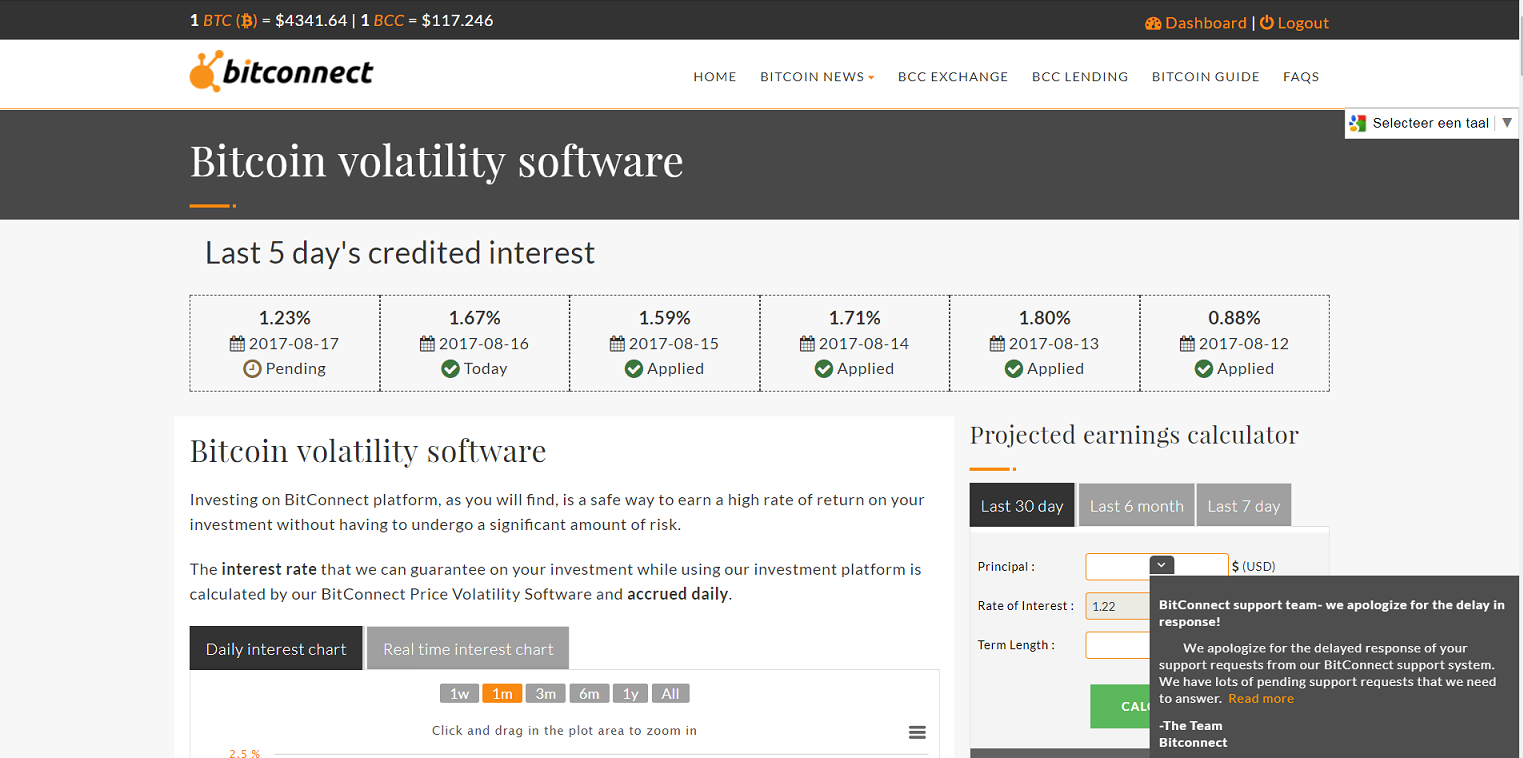The height and width of the screenshot is (758, 1523).
Task: Set chart range to 3m
Action: pyautogui.click(x=546, y=694)
